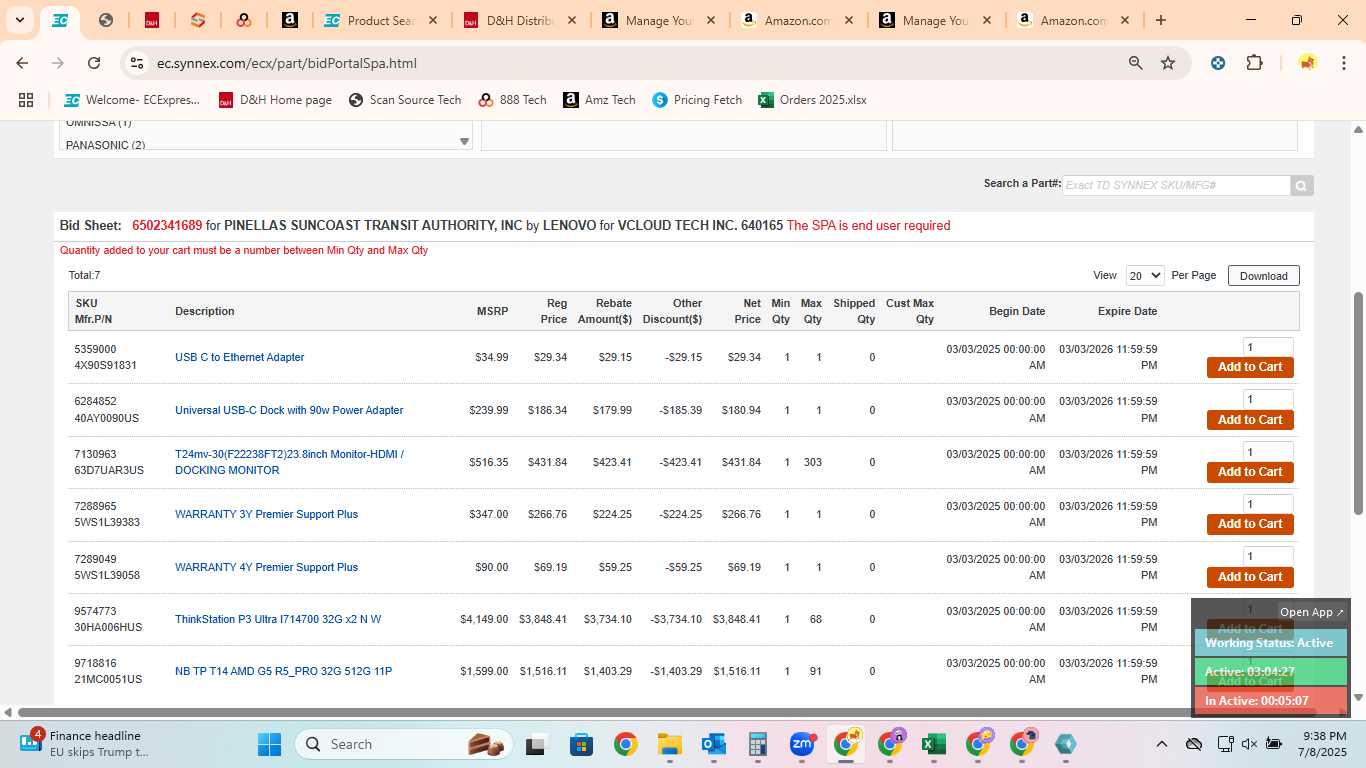Expand the manufacturer list dropdown arrow
The image size is (1366, 768).
point(464,142)
